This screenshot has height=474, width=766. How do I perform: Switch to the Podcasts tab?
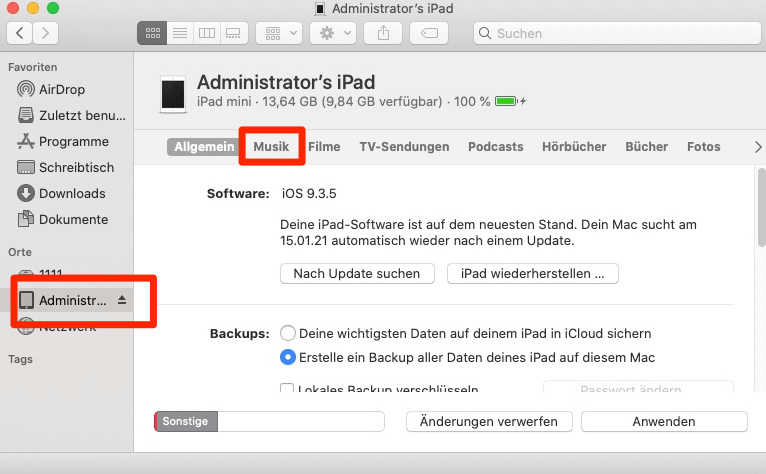496,147
